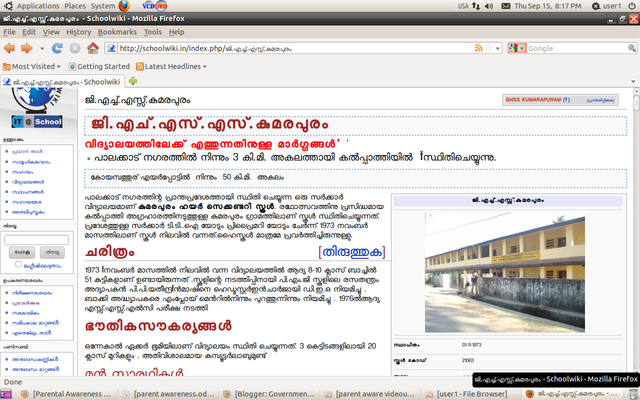Open the File menu

(x=9, y=32)
